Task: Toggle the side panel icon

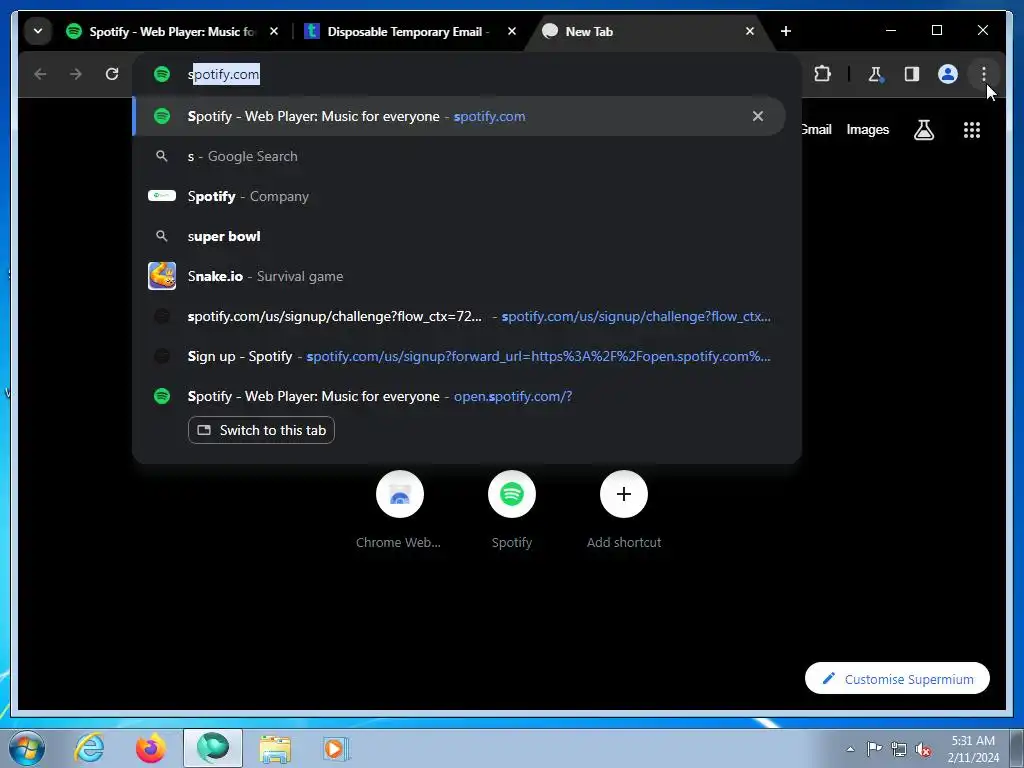Action: pyautogui.click(x=912, y=74)
